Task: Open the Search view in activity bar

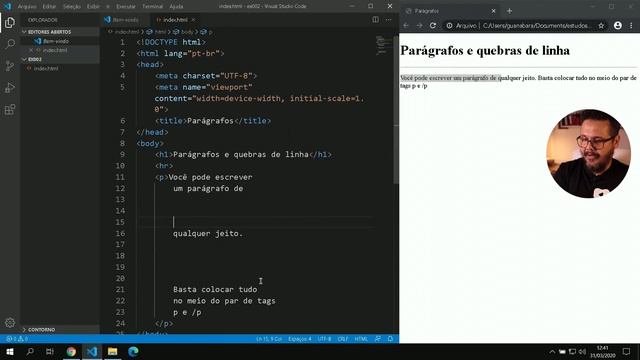Action: pyautogui.click(x=10, y=44)
